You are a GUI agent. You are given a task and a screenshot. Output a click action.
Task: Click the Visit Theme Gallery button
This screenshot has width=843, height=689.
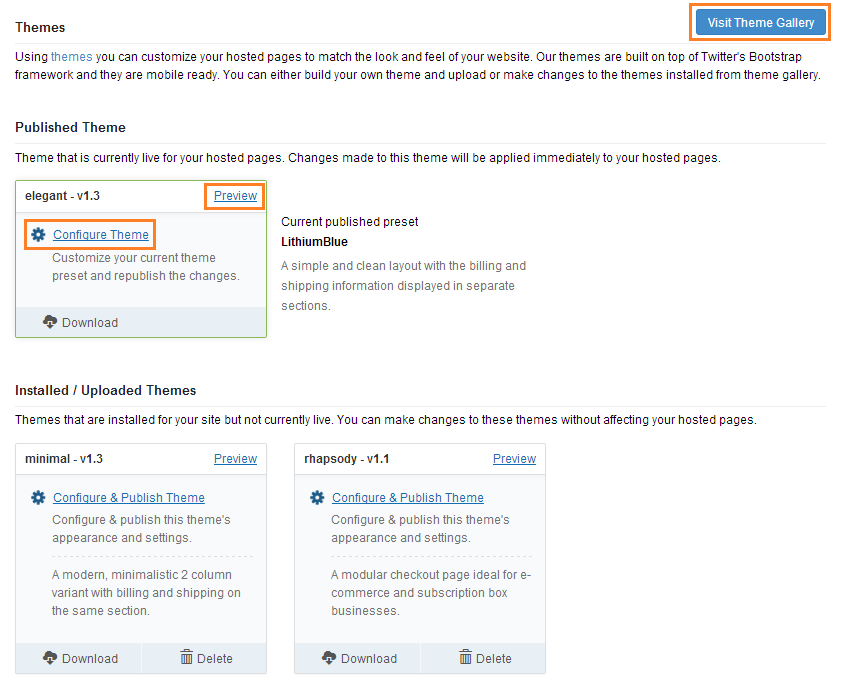point(761,23)
